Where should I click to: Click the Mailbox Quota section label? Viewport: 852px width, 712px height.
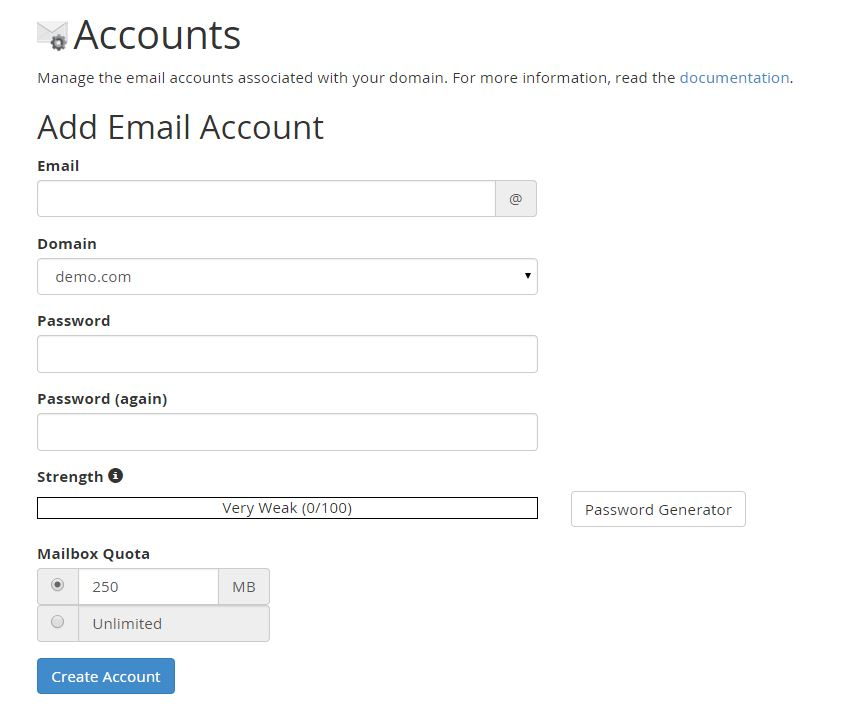point(94,553)
